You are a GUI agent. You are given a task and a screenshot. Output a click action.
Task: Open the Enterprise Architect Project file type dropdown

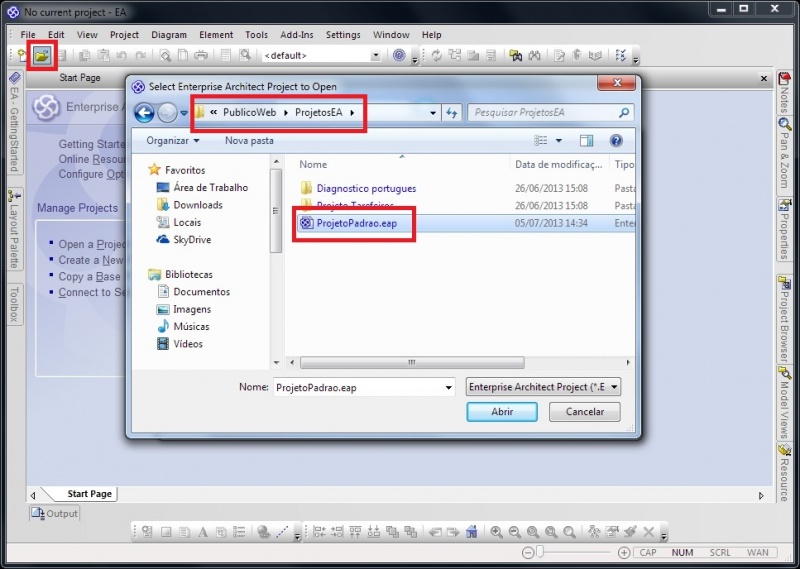click(x=543, y=387)
